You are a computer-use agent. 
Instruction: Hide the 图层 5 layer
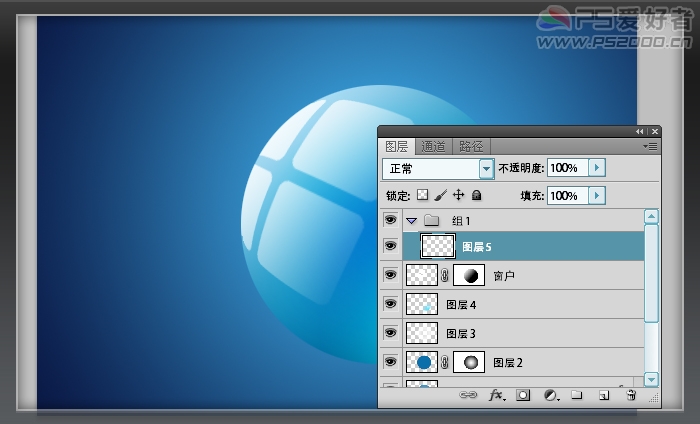tap(391, 246)
